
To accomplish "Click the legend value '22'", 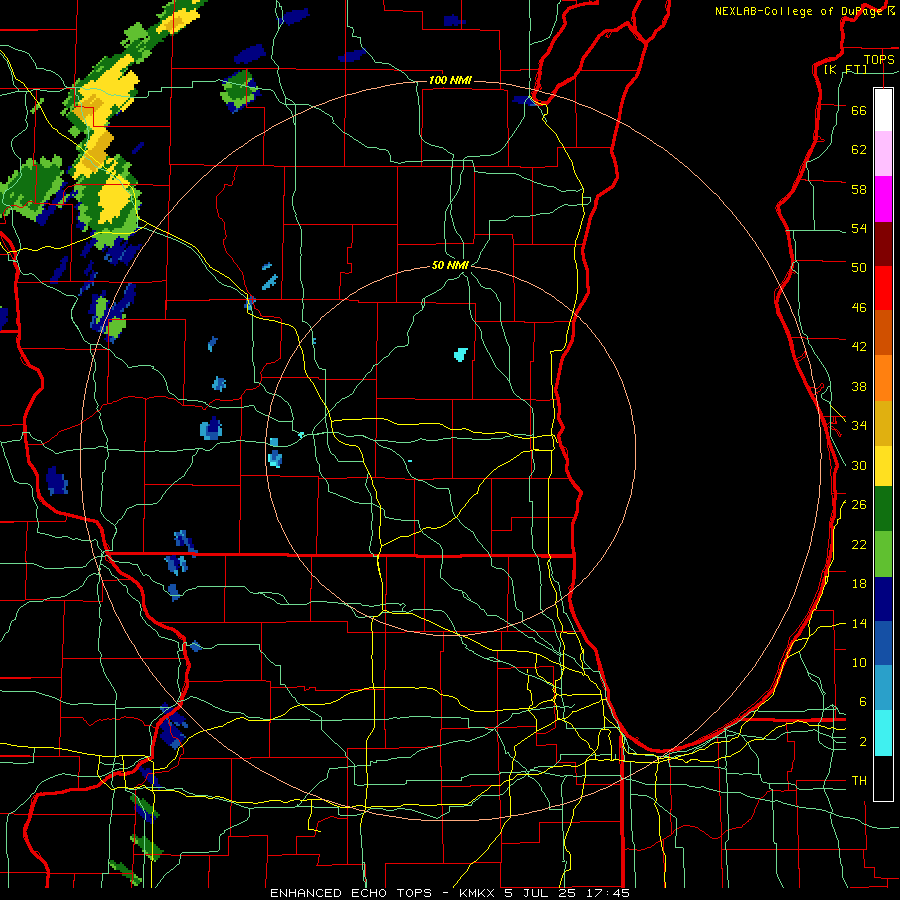I will pyautogui.click(x=859, y=544).
